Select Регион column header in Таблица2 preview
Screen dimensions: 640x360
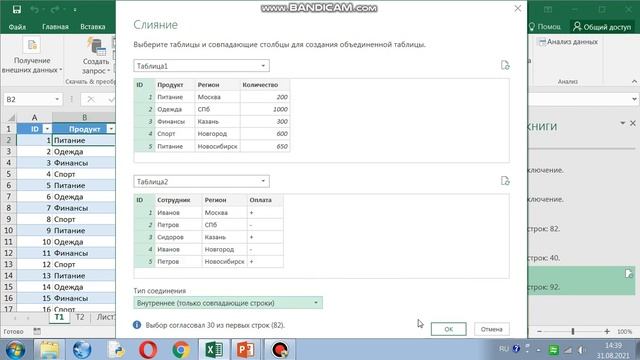(x=224, y=200)
